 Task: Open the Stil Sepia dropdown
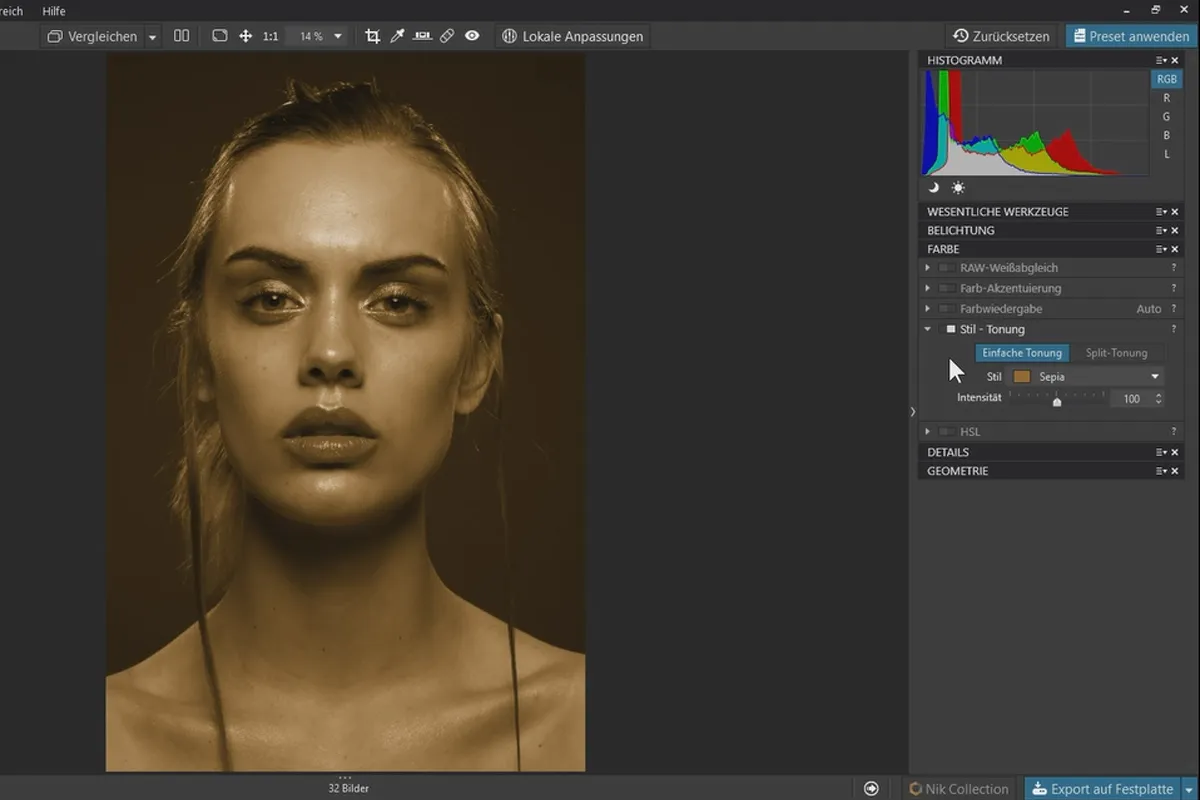[x=1086, y=377]
